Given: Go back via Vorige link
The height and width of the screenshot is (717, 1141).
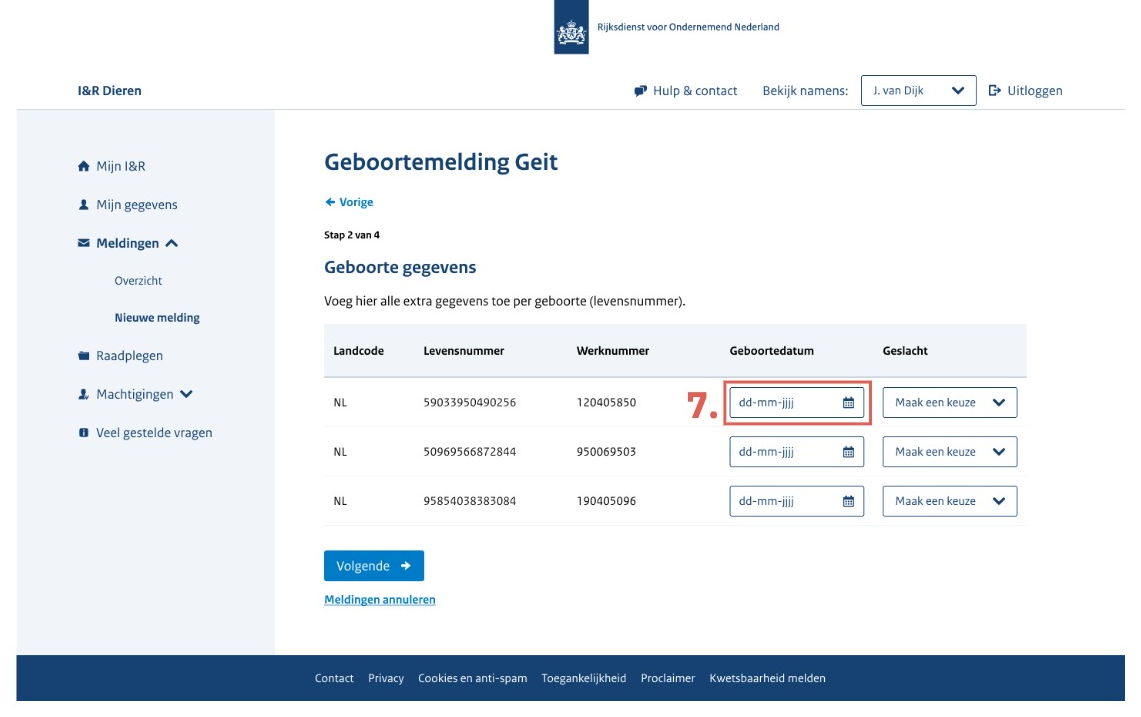Looking at the screenshot, I should [x=356, y=202].
